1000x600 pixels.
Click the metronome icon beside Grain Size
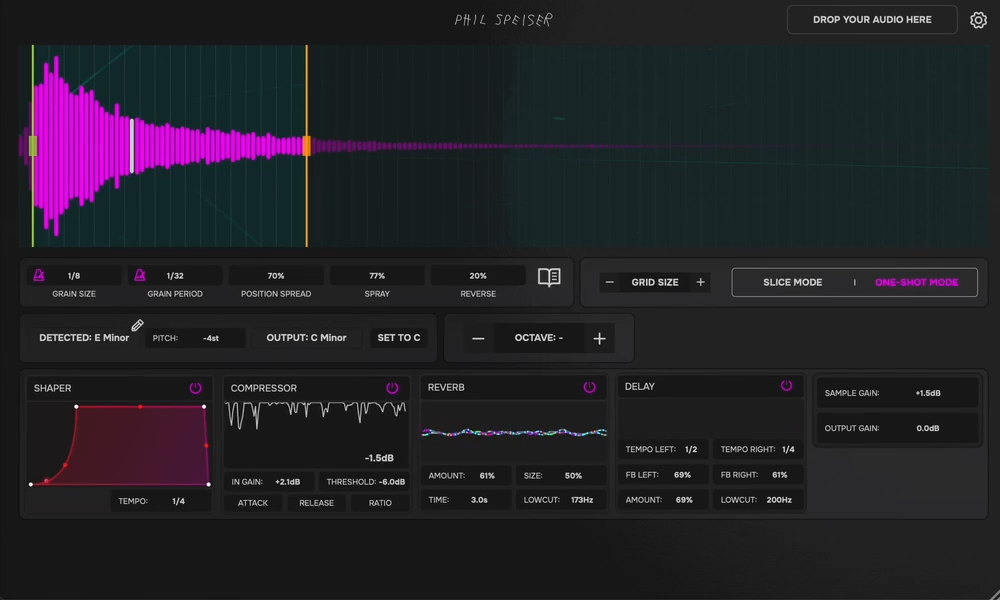coord(39,276)
